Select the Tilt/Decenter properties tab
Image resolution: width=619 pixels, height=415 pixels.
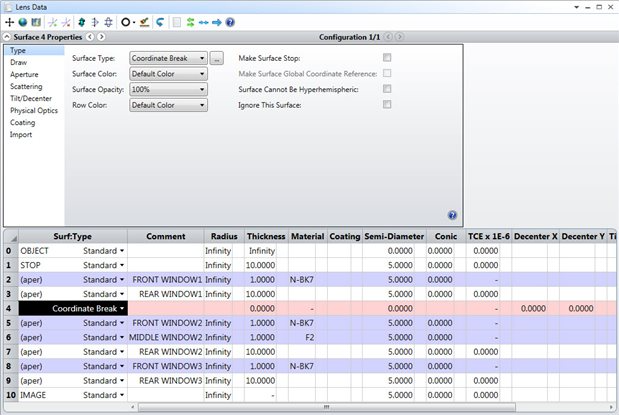coord(31,98)
